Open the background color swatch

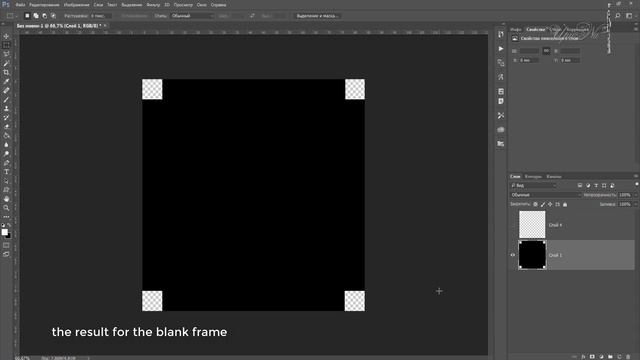pyautogui.click(x=9, y=236)
